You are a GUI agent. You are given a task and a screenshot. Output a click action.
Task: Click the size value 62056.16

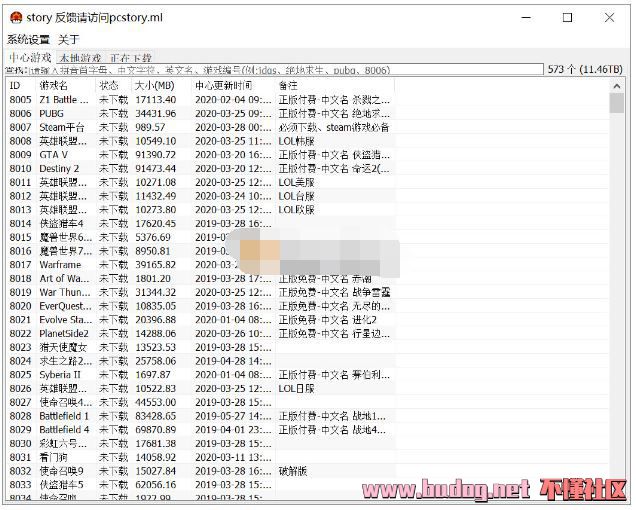point(156,485)
